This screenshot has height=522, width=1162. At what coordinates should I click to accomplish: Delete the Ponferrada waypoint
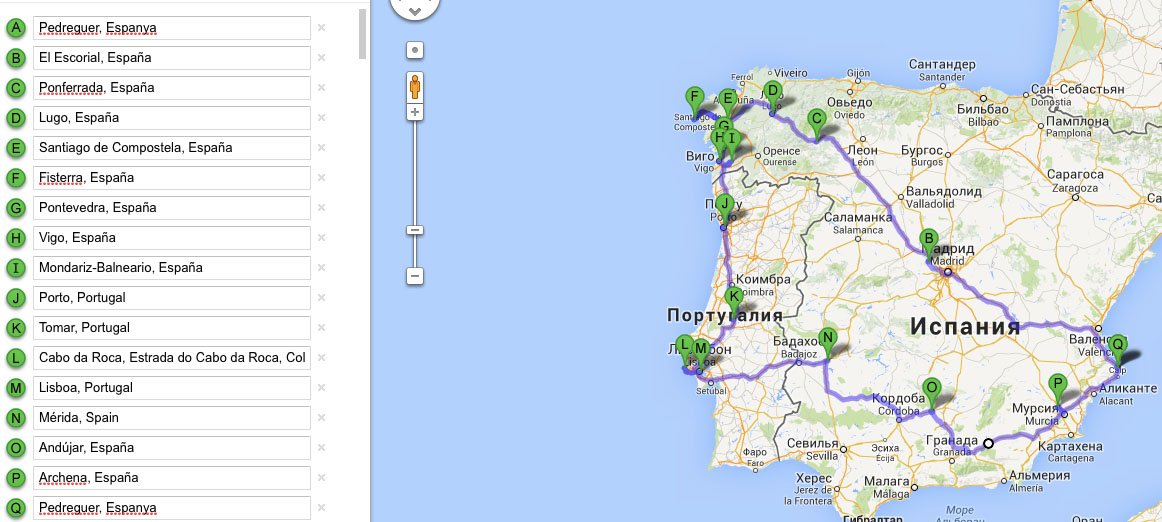pos(322,87)
